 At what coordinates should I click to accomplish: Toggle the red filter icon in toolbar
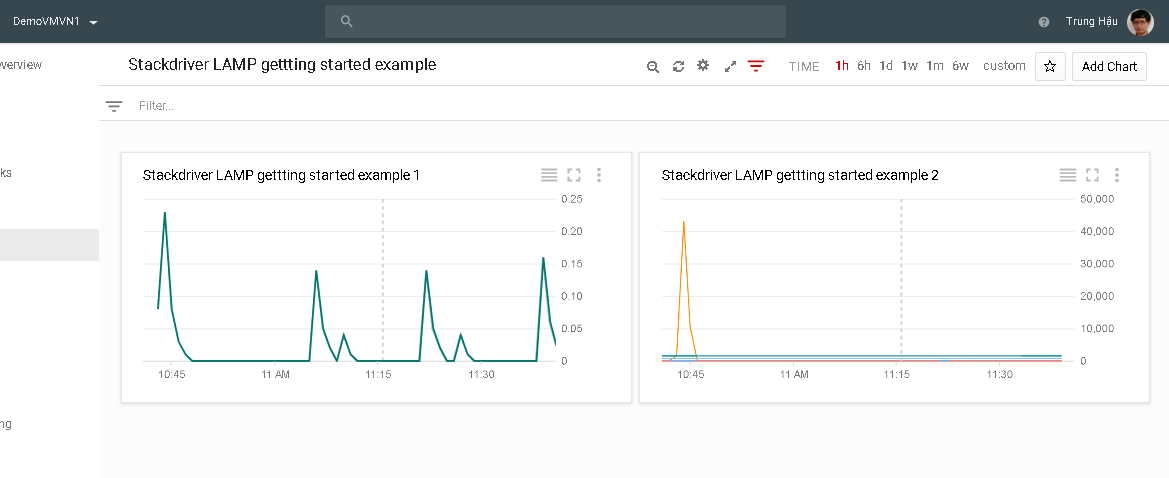[756, 66]
